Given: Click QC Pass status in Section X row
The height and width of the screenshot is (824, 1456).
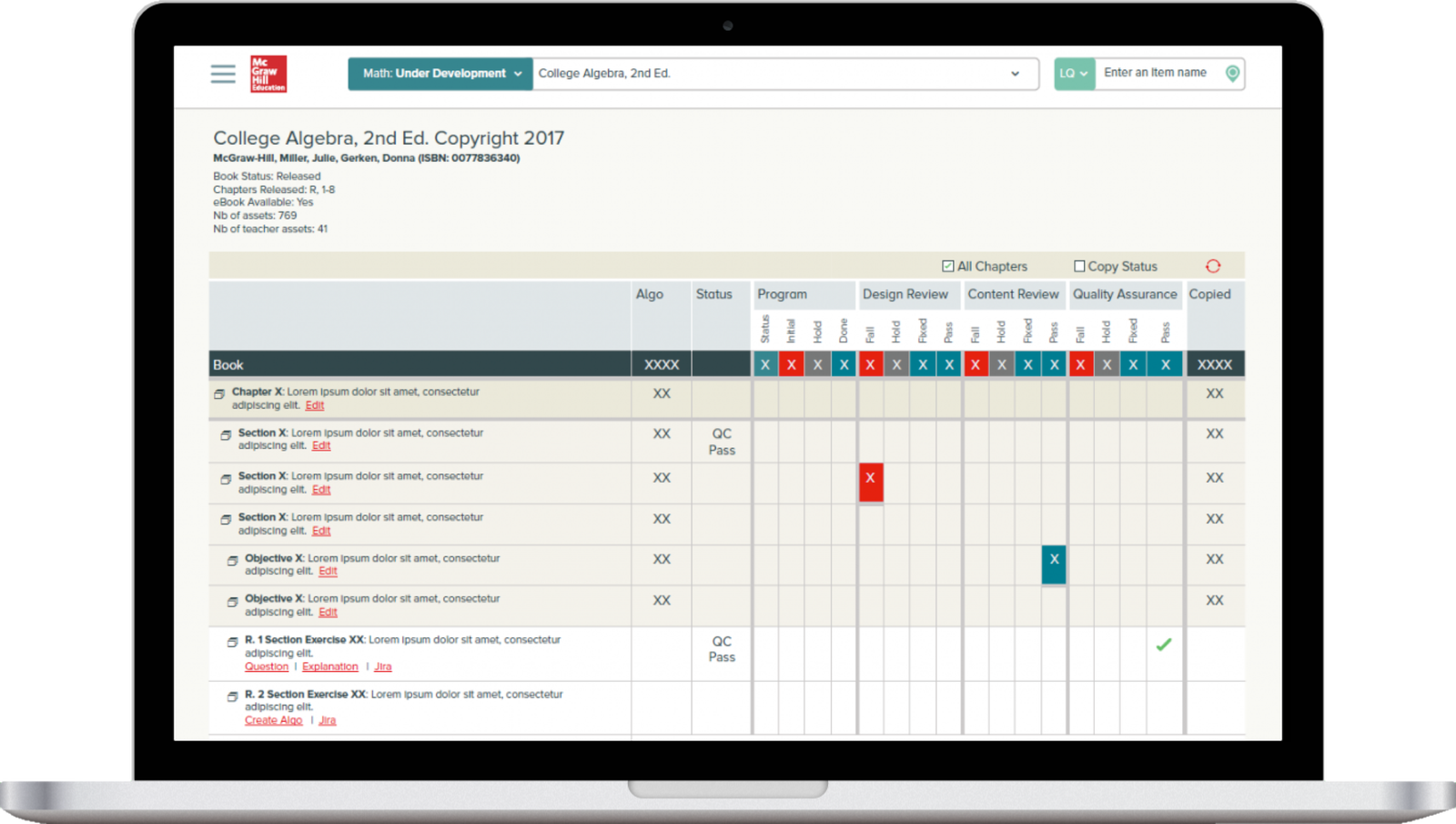Looking at the screenshot, I should (x=722, y=442).
